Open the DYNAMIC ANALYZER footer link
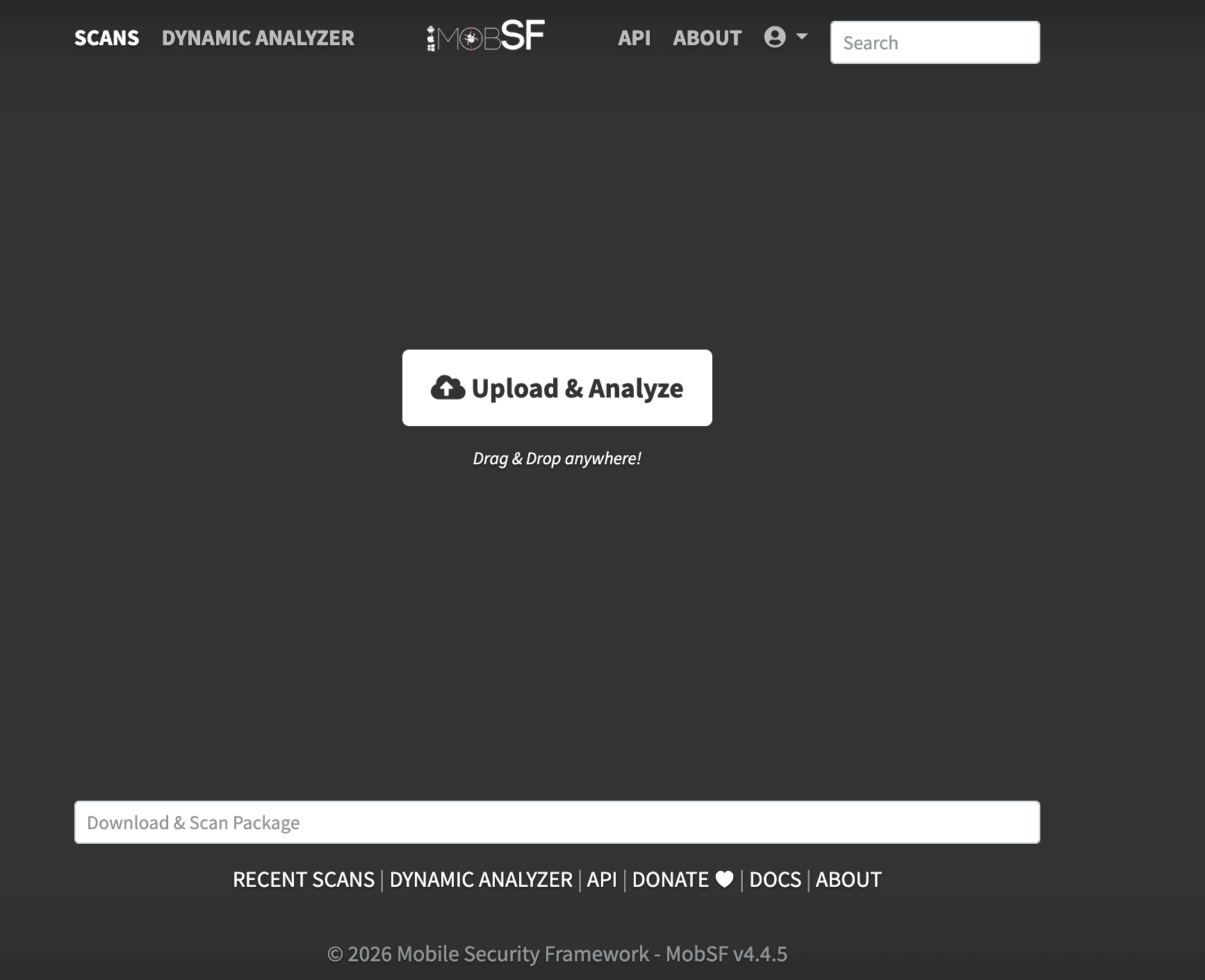This screenshot has height=980, width=1205. click(481, 879)
